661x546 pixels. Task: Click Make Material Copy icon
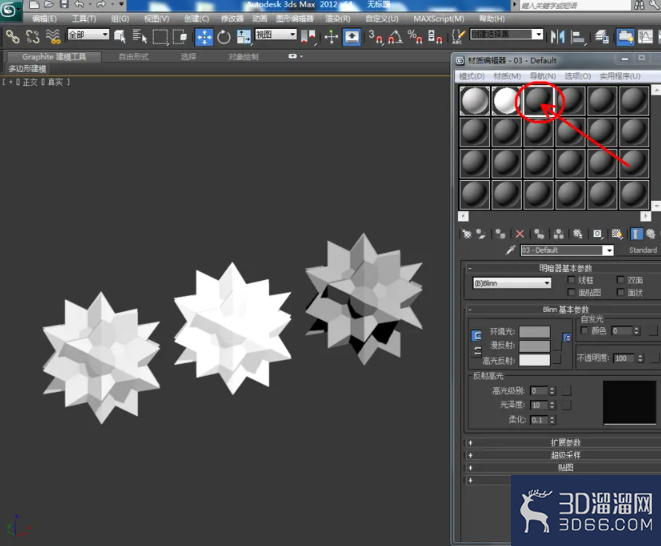539,234
